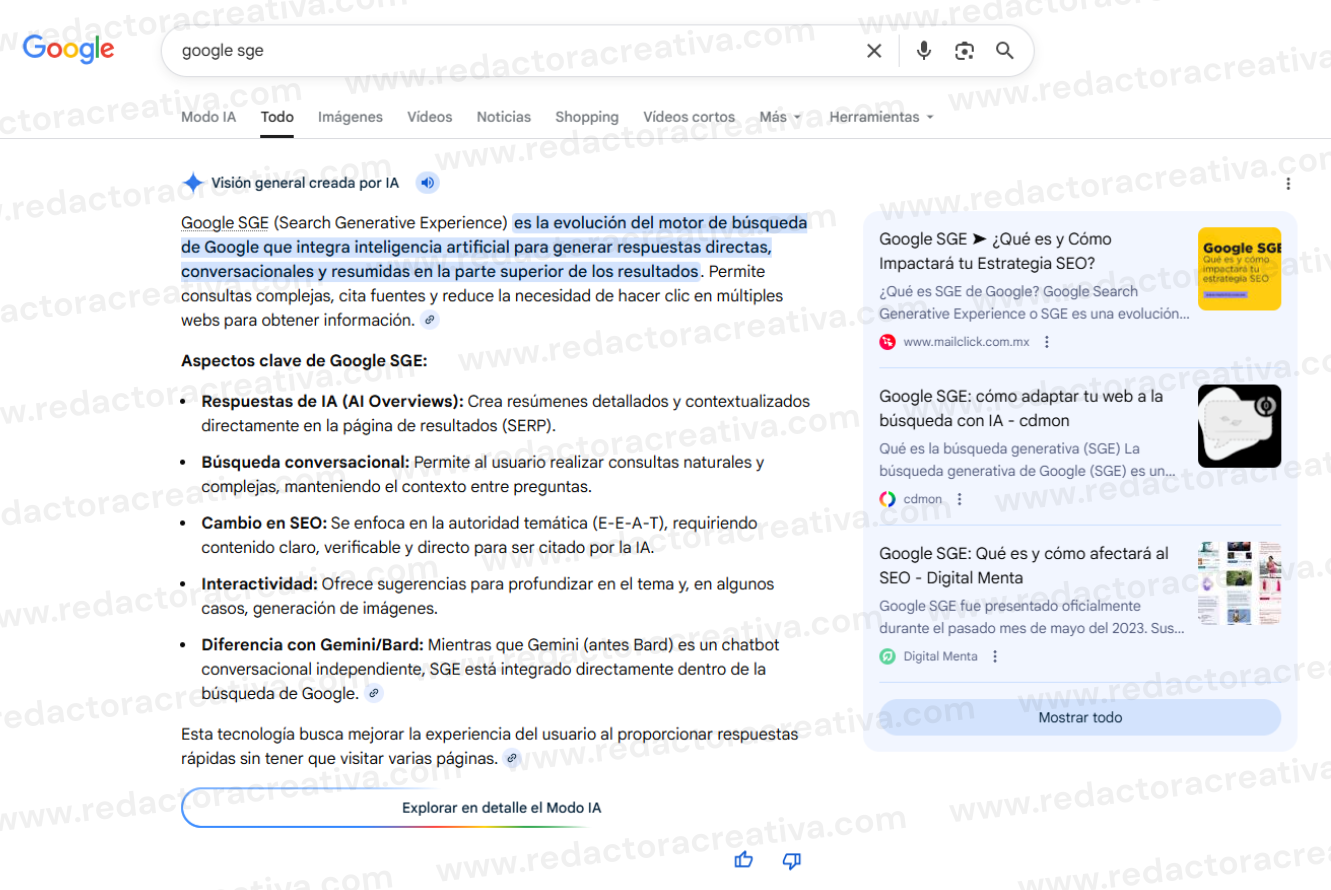
Task: Click 'Visión general creada por IA' label
Action: click(305, 183)
